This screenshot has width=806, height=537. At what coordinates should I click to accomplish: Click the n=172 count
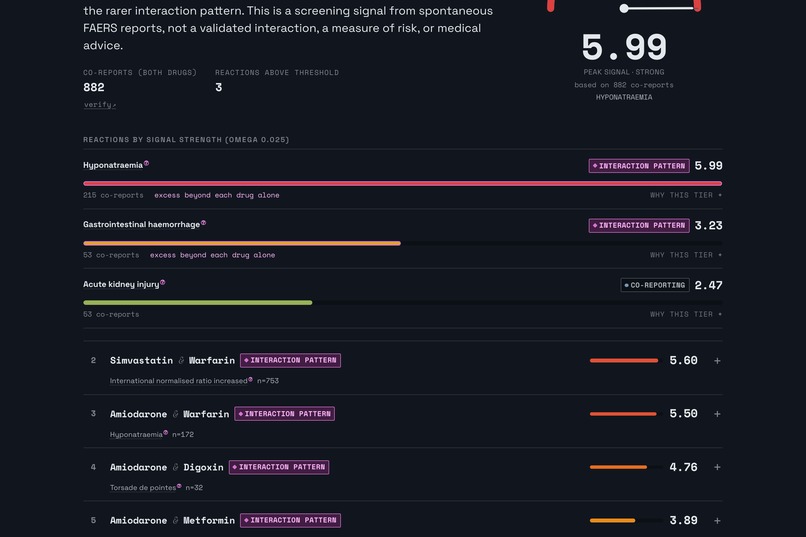[183, 434]
